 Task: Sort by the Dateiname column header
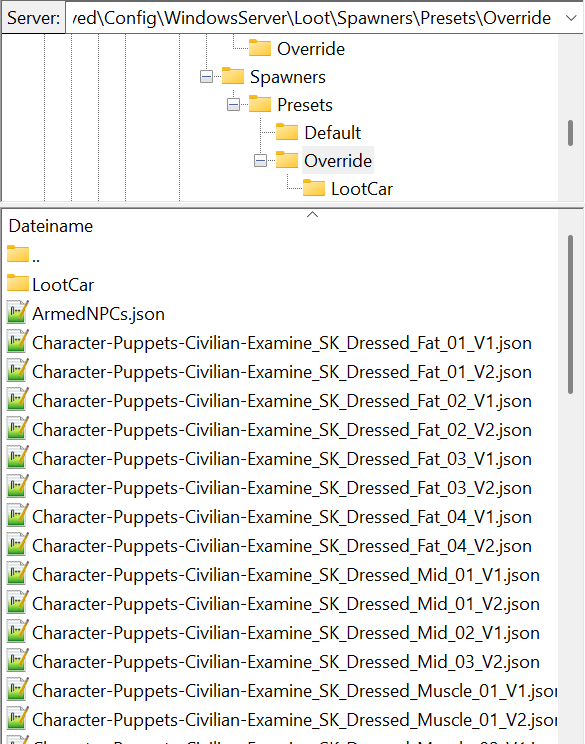pyautogui.click(x=51, y=226)
